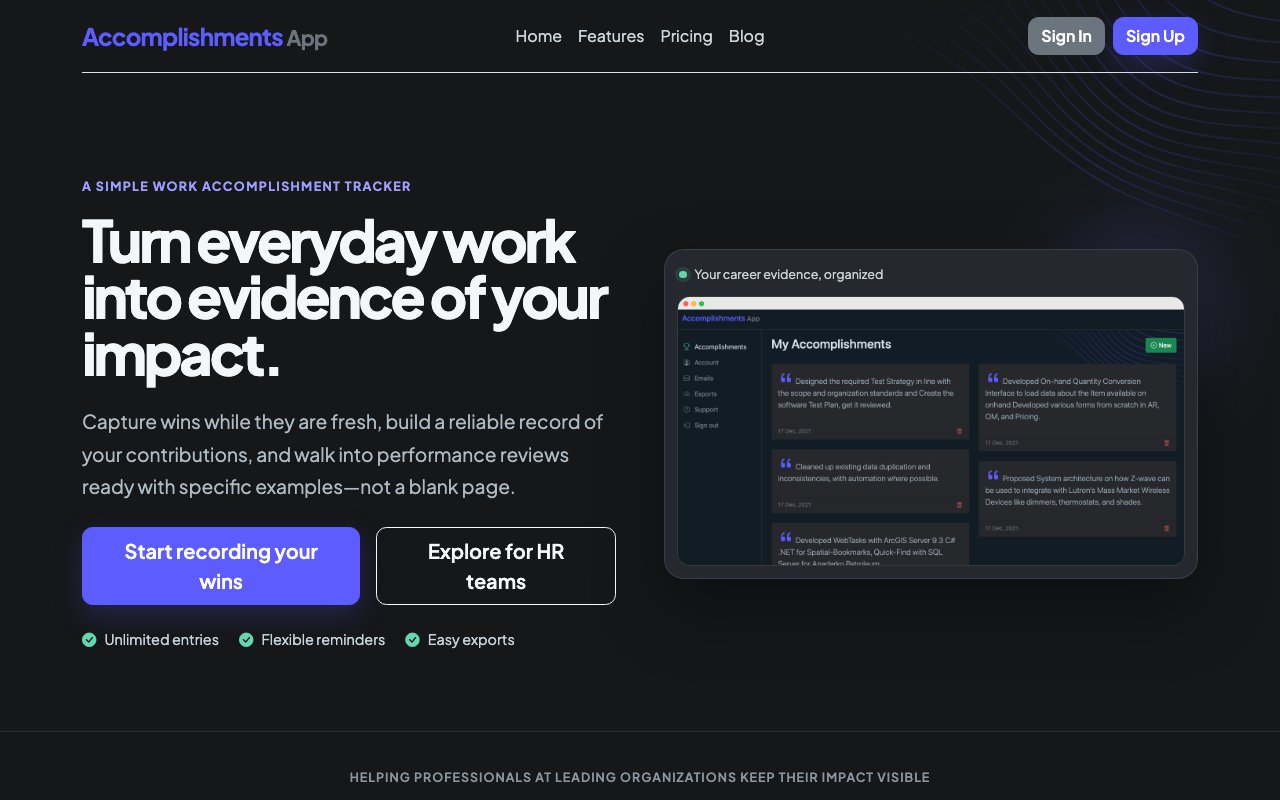Click the Account user icon in preview sidebar
1280x800 pixels.
[x=686, y=363]
